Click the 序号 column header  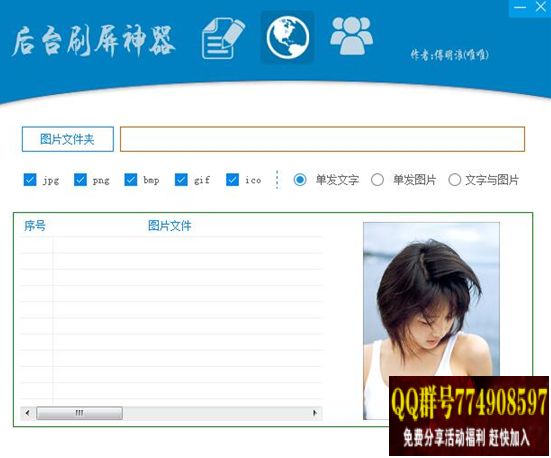35,226
